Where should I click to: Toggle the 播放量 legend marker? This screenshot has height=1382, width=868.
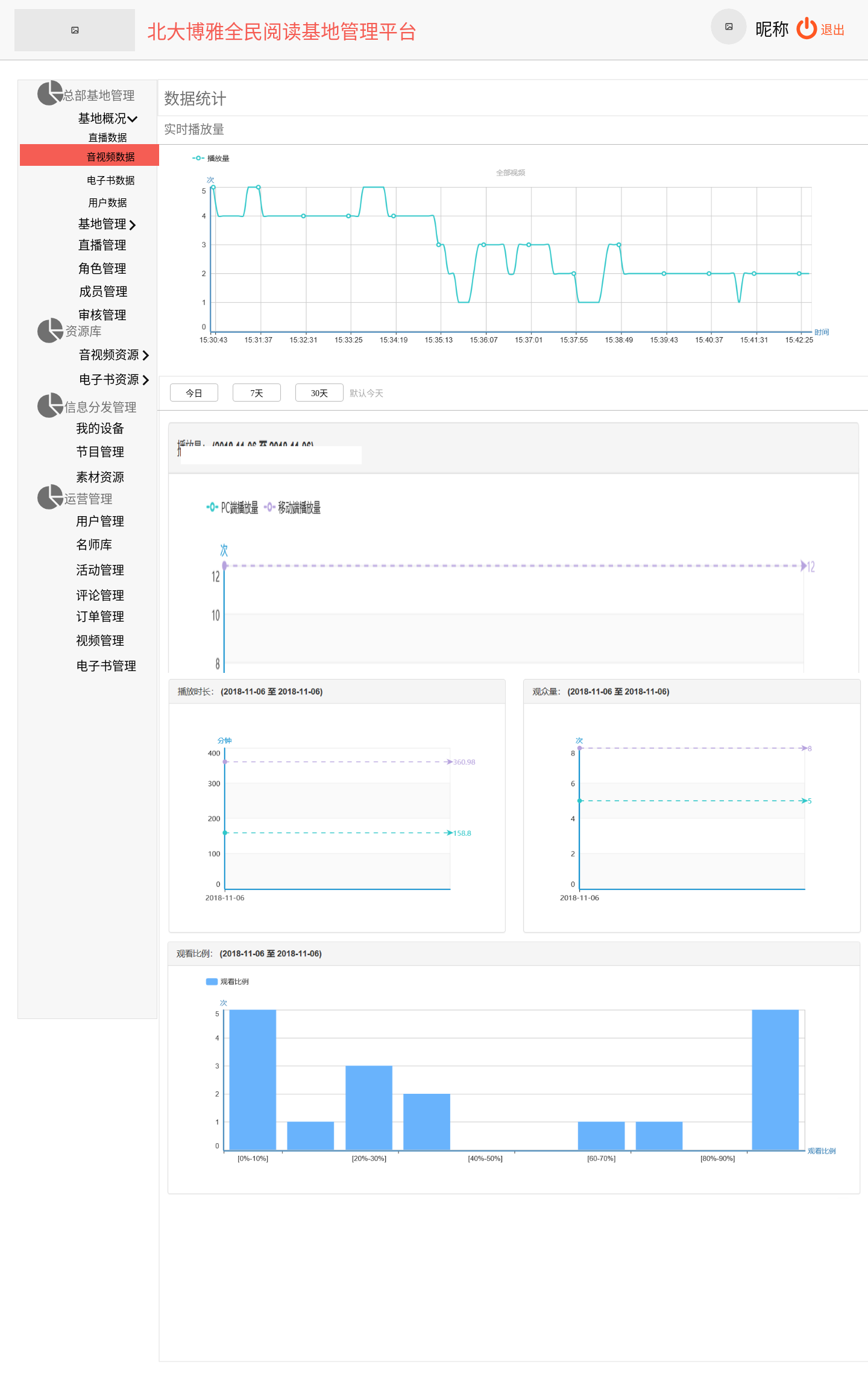(x=198, y=158)
